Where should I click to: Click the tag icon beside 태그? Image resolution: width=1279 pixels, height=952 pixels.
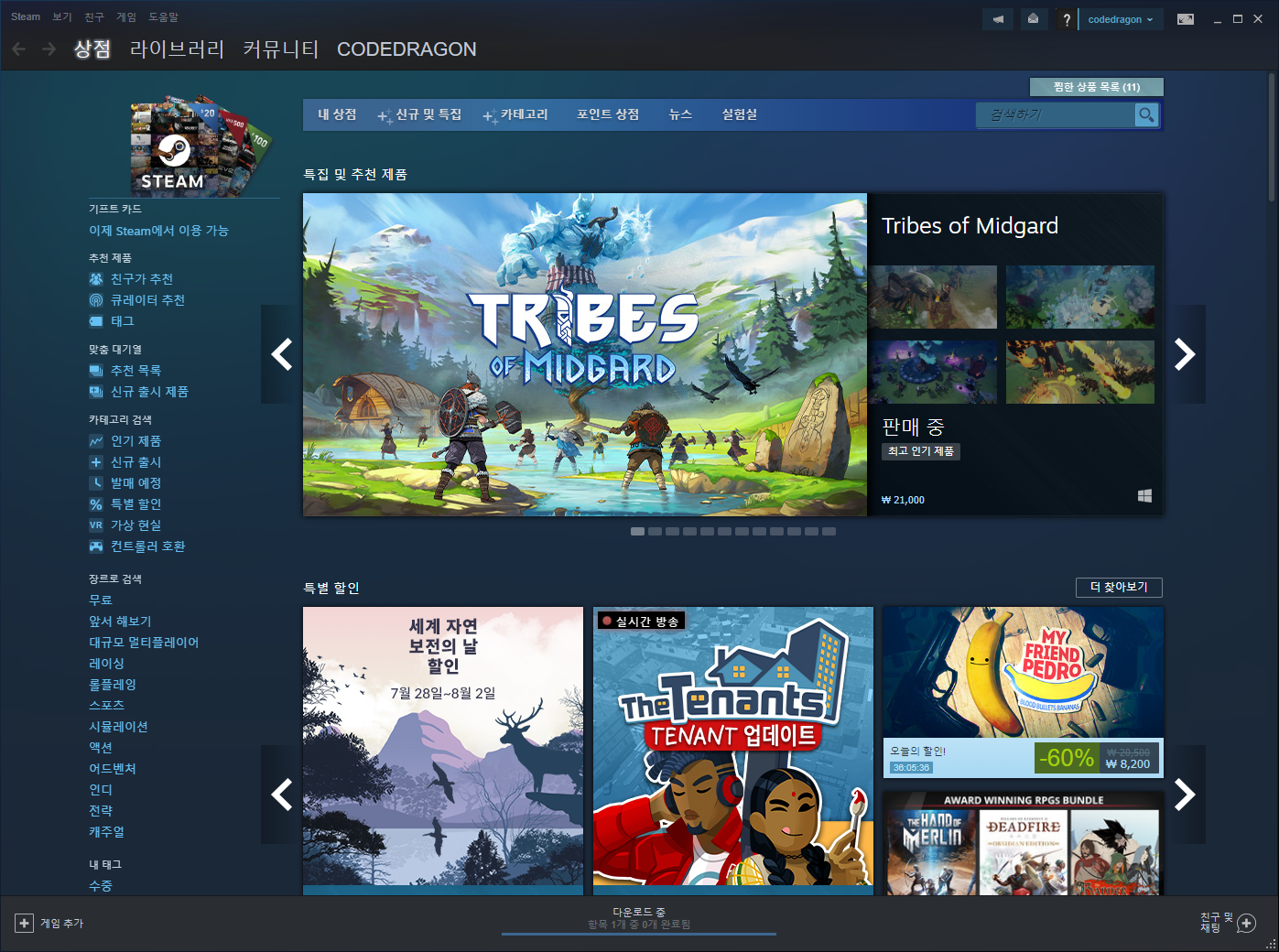(x=96, y=321)
